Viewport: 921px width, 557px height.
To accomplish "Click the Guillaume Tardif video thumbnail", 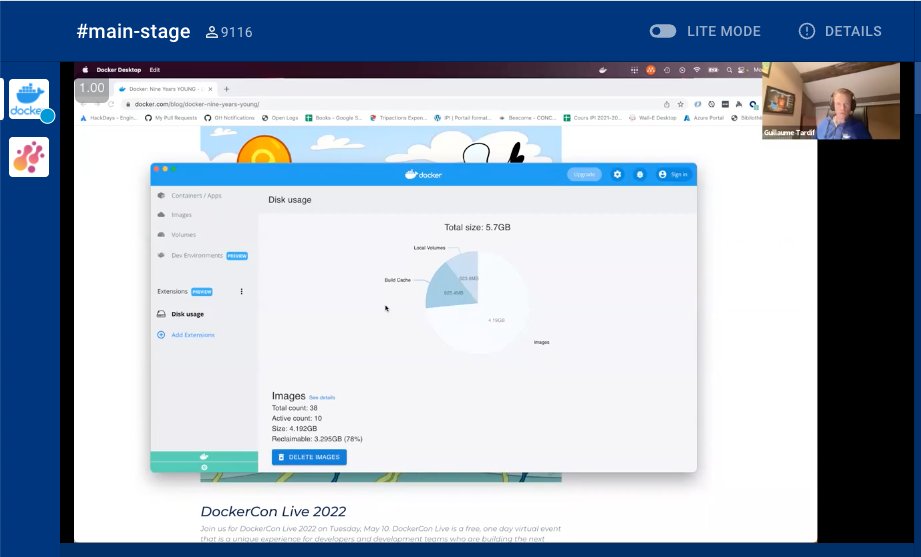I will point(831,100).
